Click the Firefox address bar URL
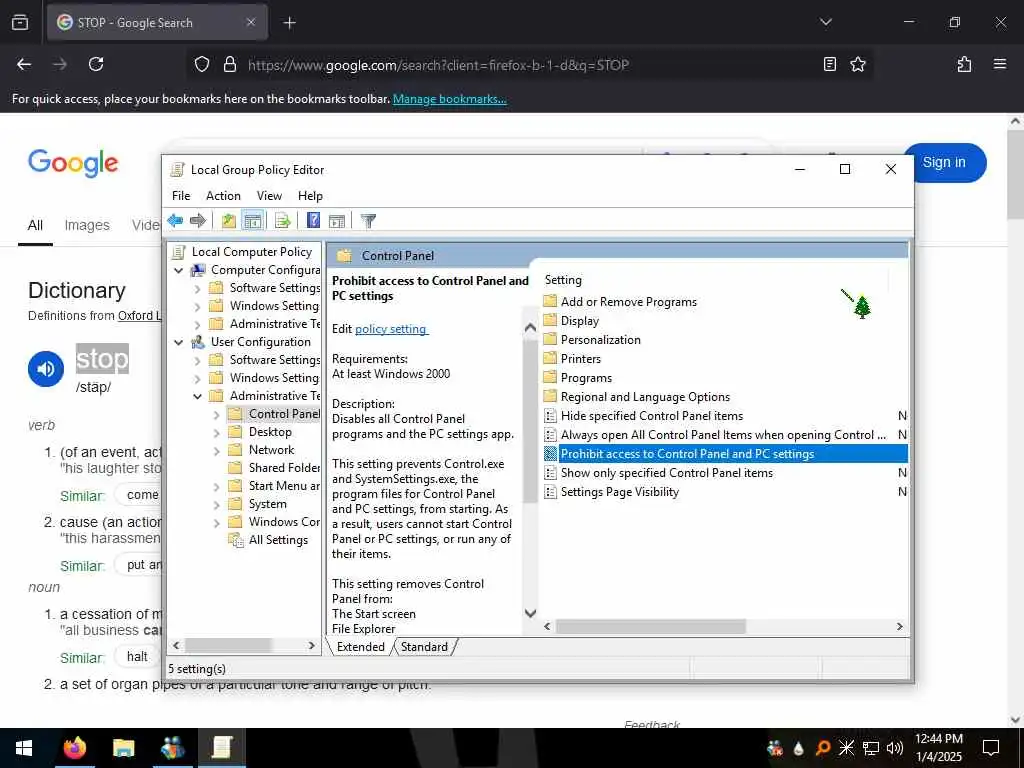The image size is (1024, 768). coord(438,65)
